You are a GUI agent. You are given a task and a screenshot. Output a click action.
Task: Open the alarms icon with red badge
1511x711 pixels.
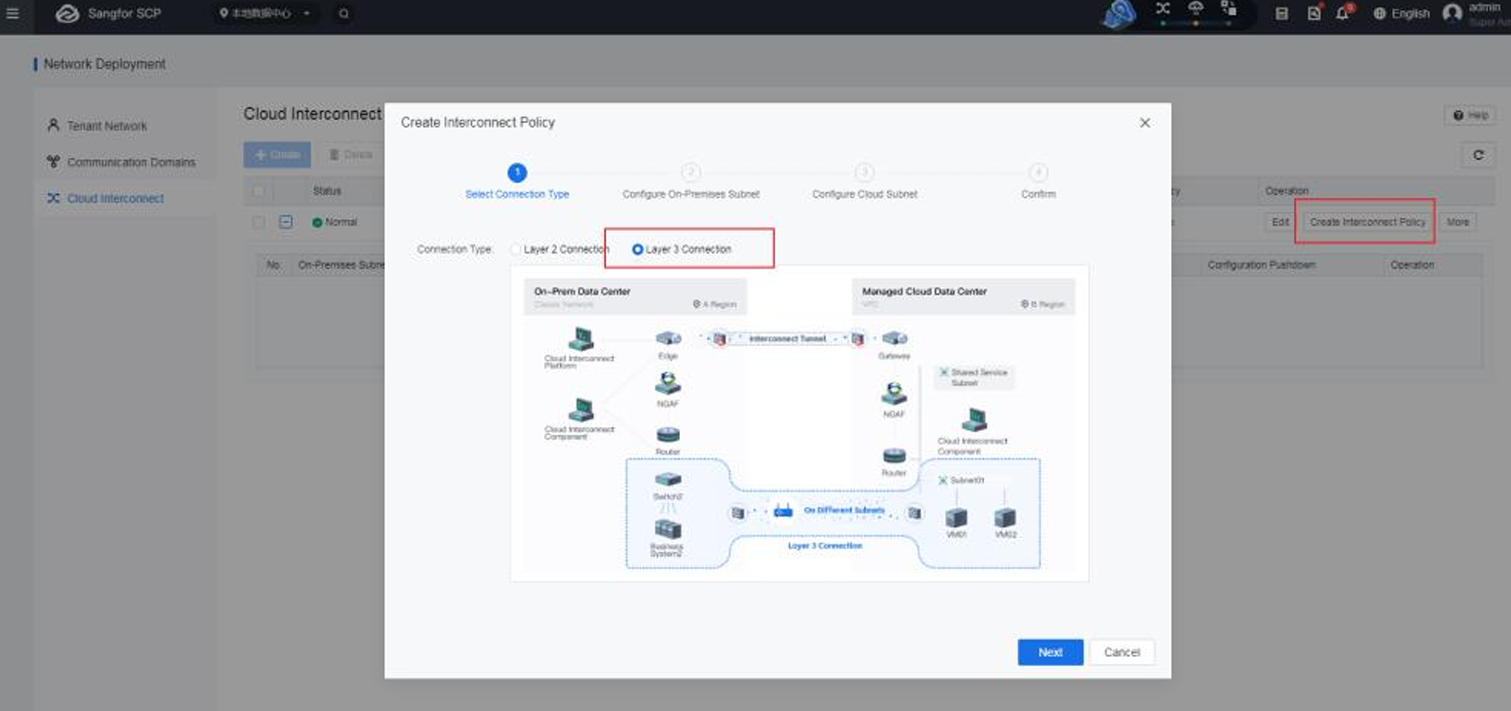pos(1315,14)
